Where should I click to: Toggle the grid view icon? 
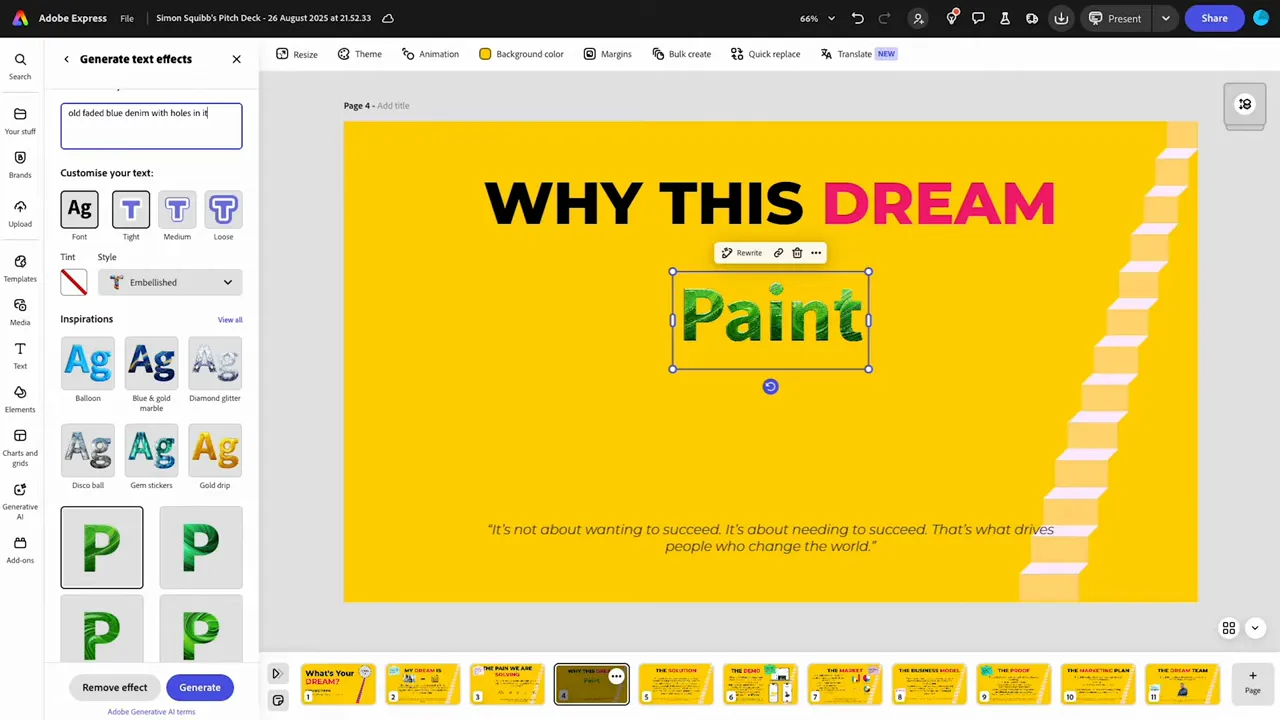tap(1229, 628)
